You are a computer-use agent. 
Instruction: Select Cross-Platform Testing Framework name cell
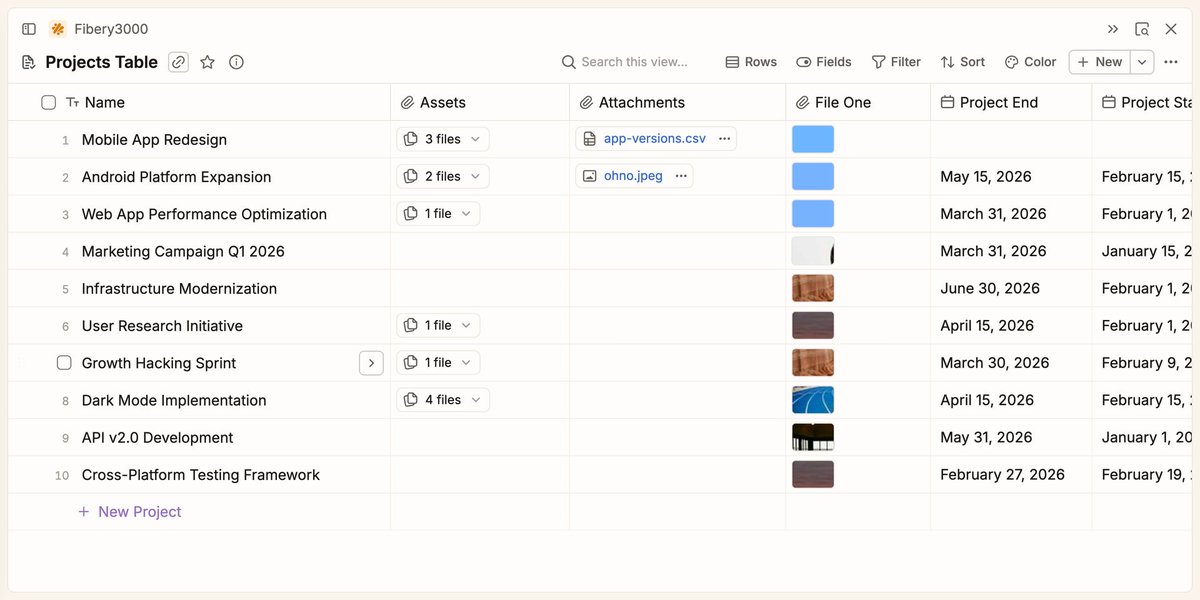coord(201,475)
